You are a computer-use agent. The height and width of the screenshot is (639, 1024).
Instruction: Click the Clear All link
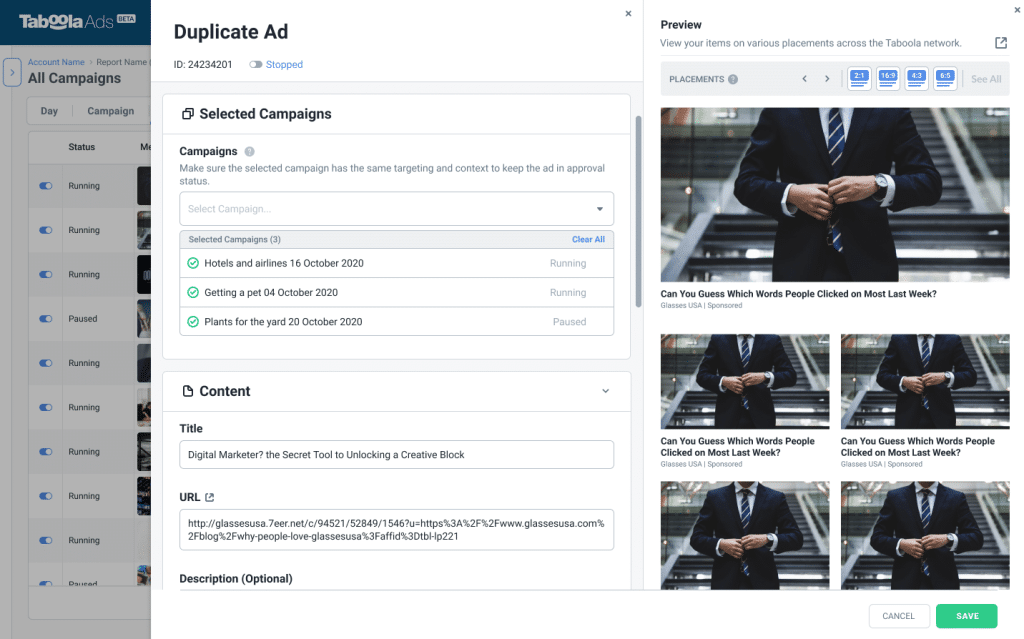coord(591,239)
